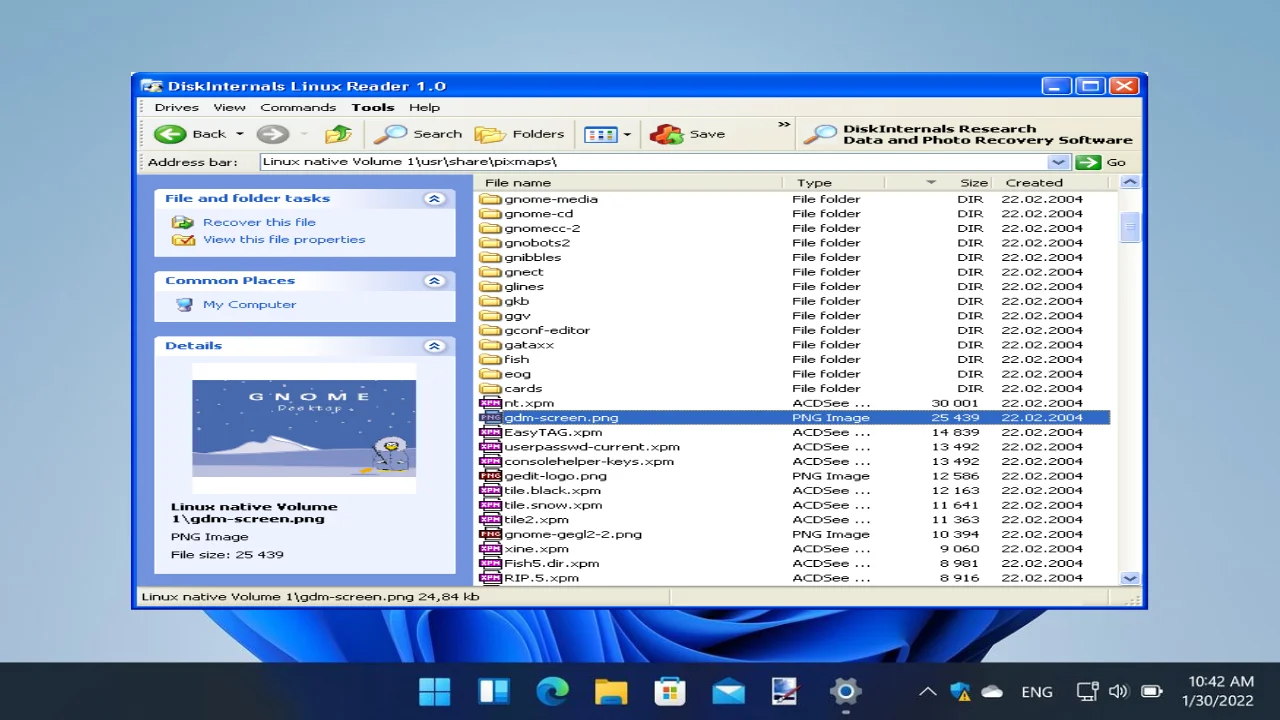This screenshot has height=720, width=1280.
Task: Collapse the File and folder tasks panel
Action: (434, 199)
